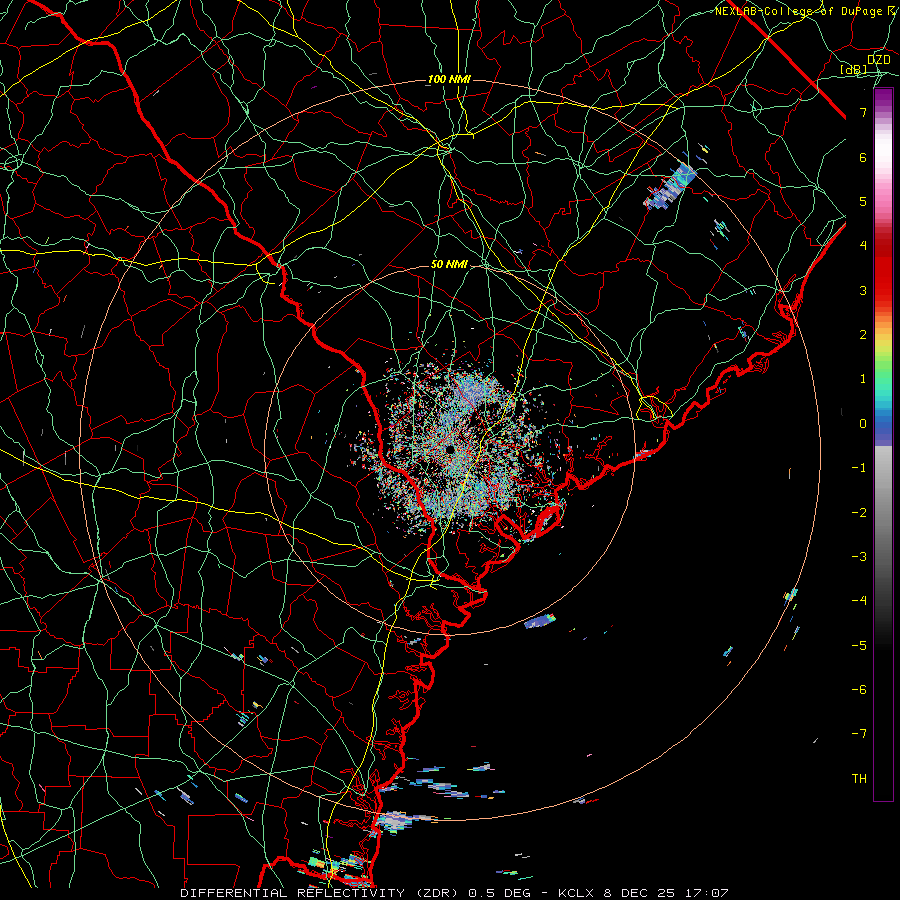Click the 0 value on the scale
The height and width of the screenshot is (900, 900).
click(x=863, y=424)
